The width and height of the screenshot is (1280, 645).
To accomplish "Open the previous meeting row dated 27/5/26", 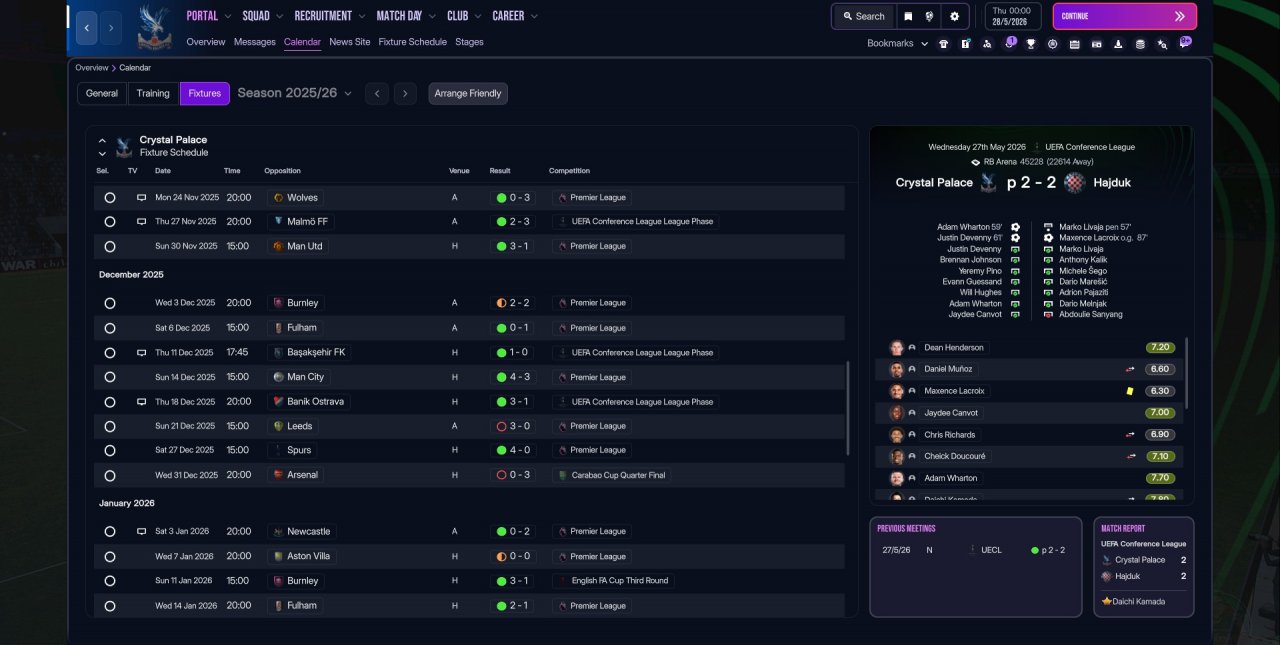I will coord(975,550).
